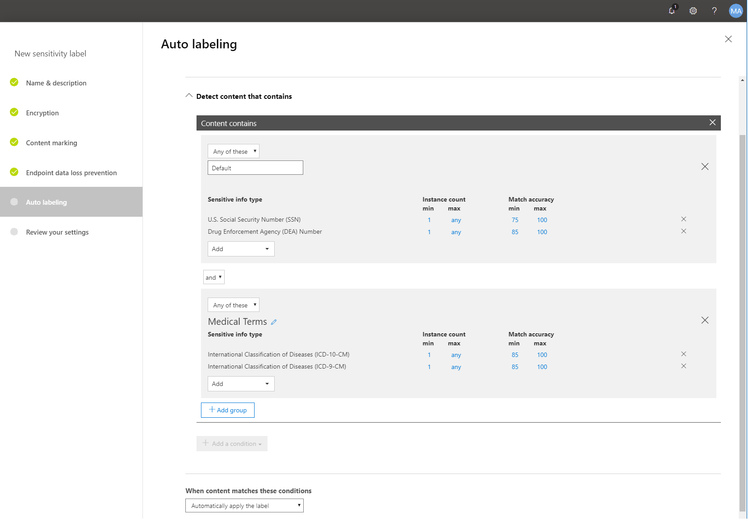Close the Content contains condition
Screen dimensions: 749x521
(712, 123)
